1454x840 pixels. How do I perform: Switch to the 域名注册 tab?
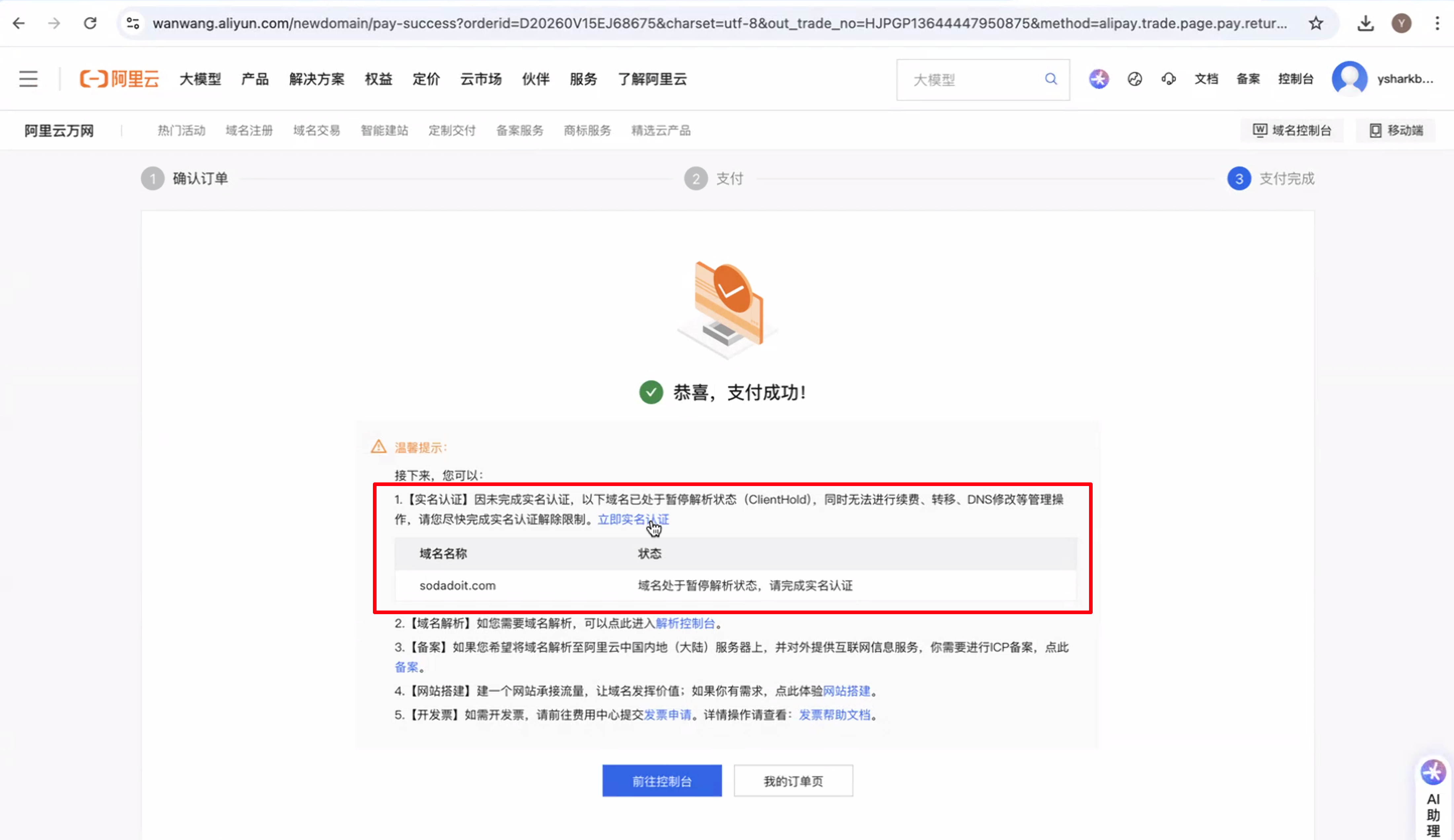tap(249, 130)
